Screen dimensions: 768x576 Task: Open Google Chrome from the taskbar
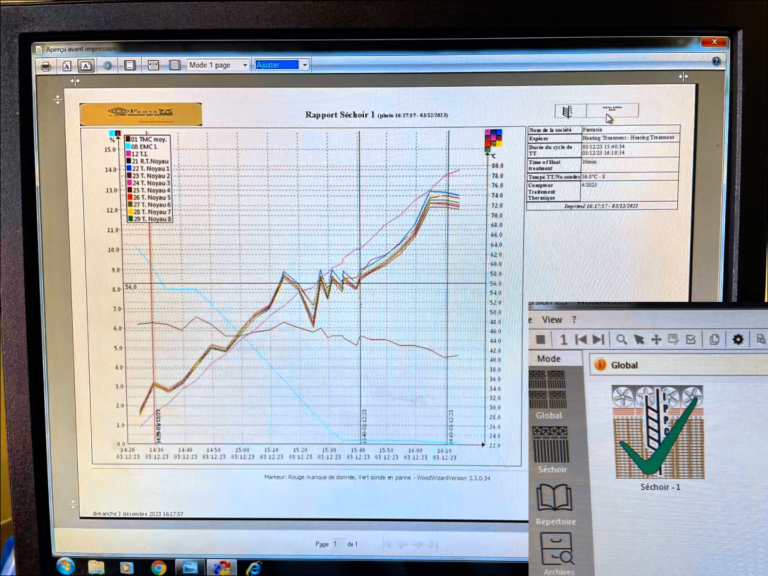pos(158,566)
